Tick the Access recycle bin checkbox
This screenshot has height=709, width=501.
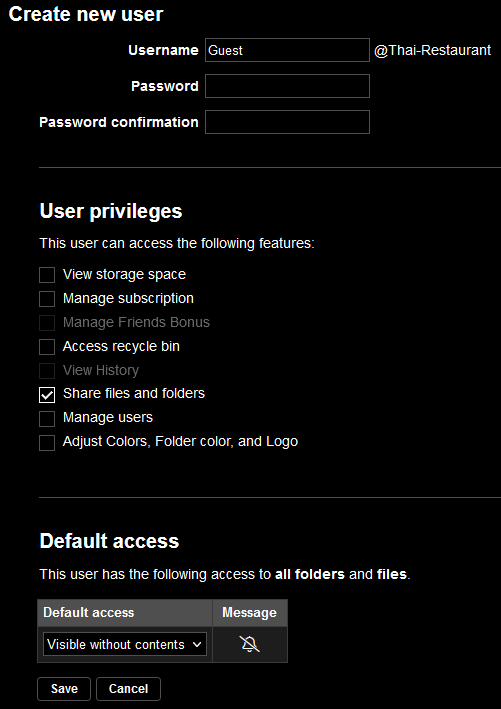pos(47,346)
